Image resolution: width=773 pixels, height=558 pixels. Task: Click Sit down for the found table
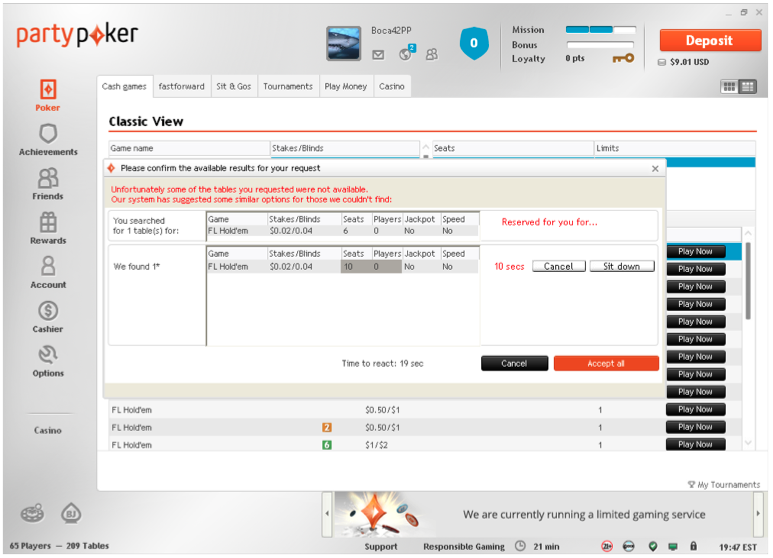tap(622, 266)
